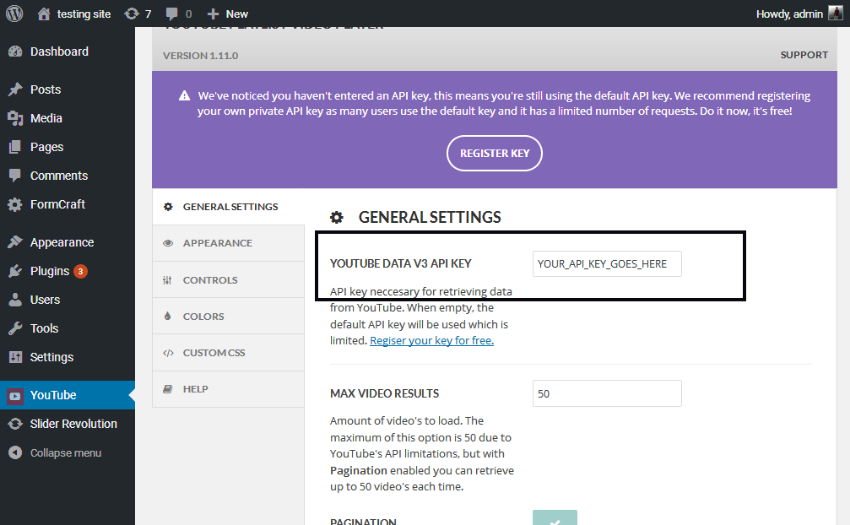Switch to the Controls tab
This screenshot has height=525, width=850.
tap(228, 280)
